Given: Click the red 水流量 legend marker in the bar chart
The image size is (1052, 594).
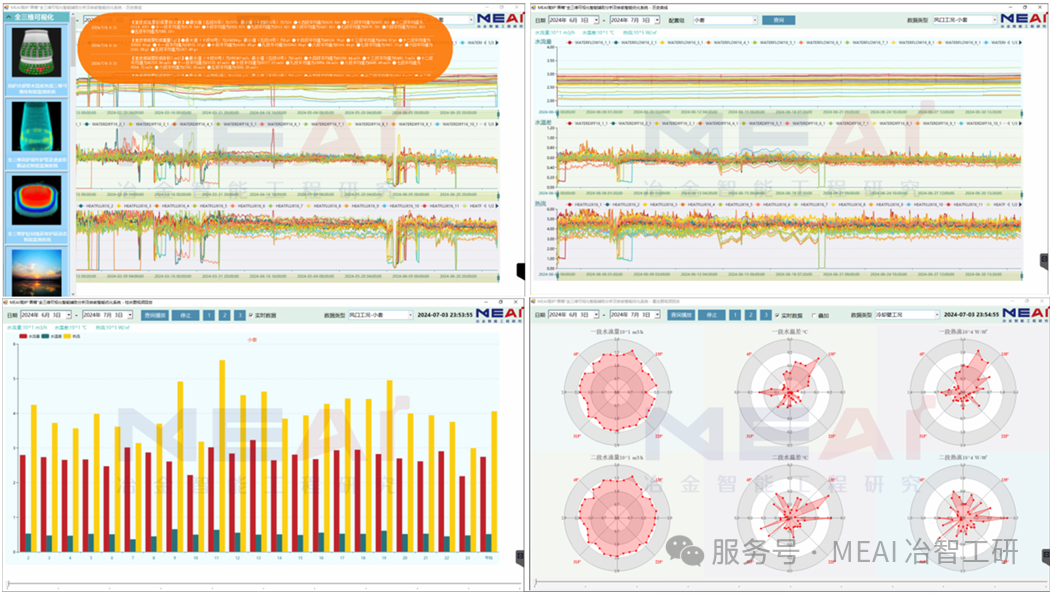Looking at the screenshot, I should pos(24,337).
